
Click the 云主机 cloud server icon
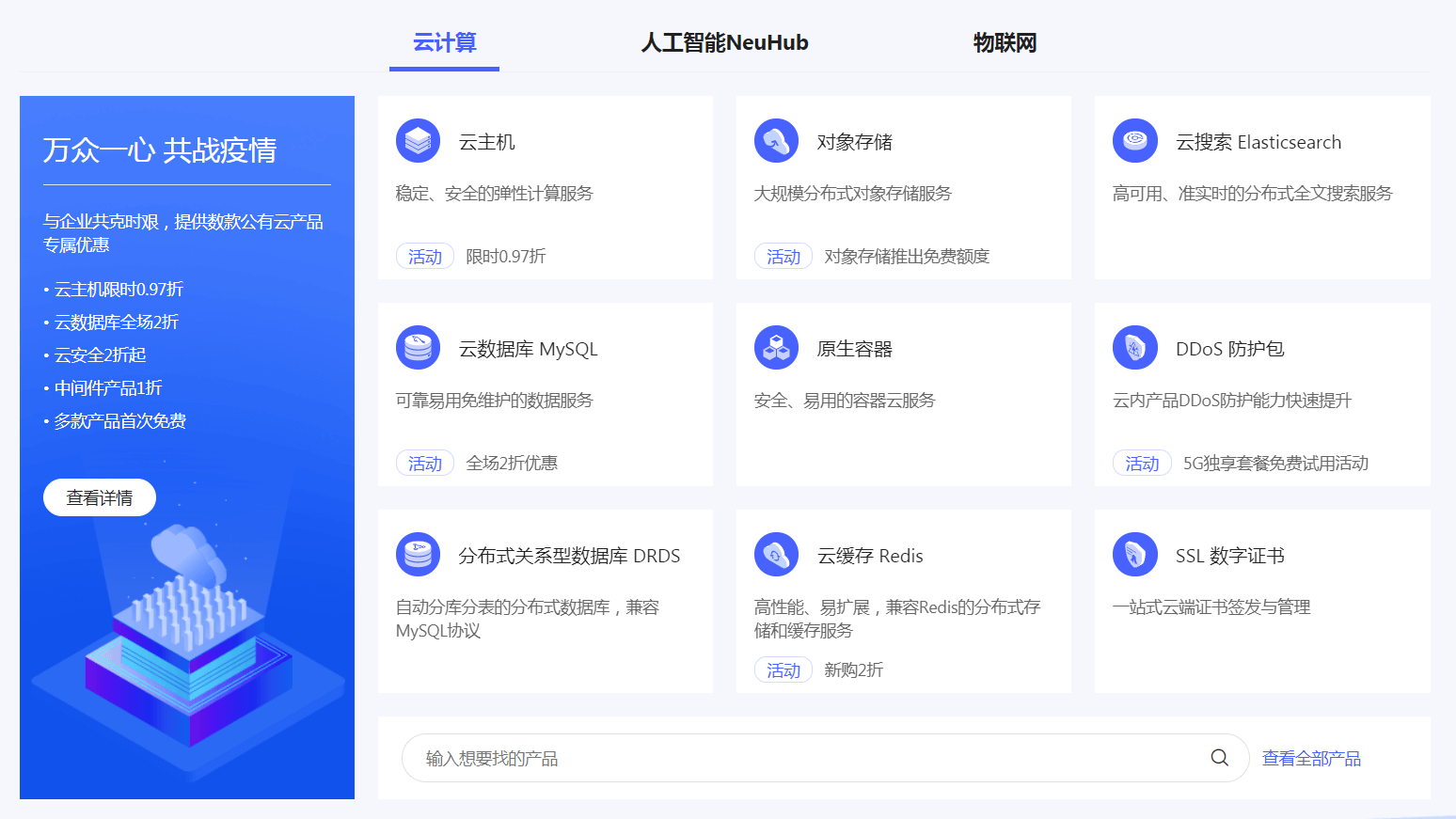click(418, 141)
